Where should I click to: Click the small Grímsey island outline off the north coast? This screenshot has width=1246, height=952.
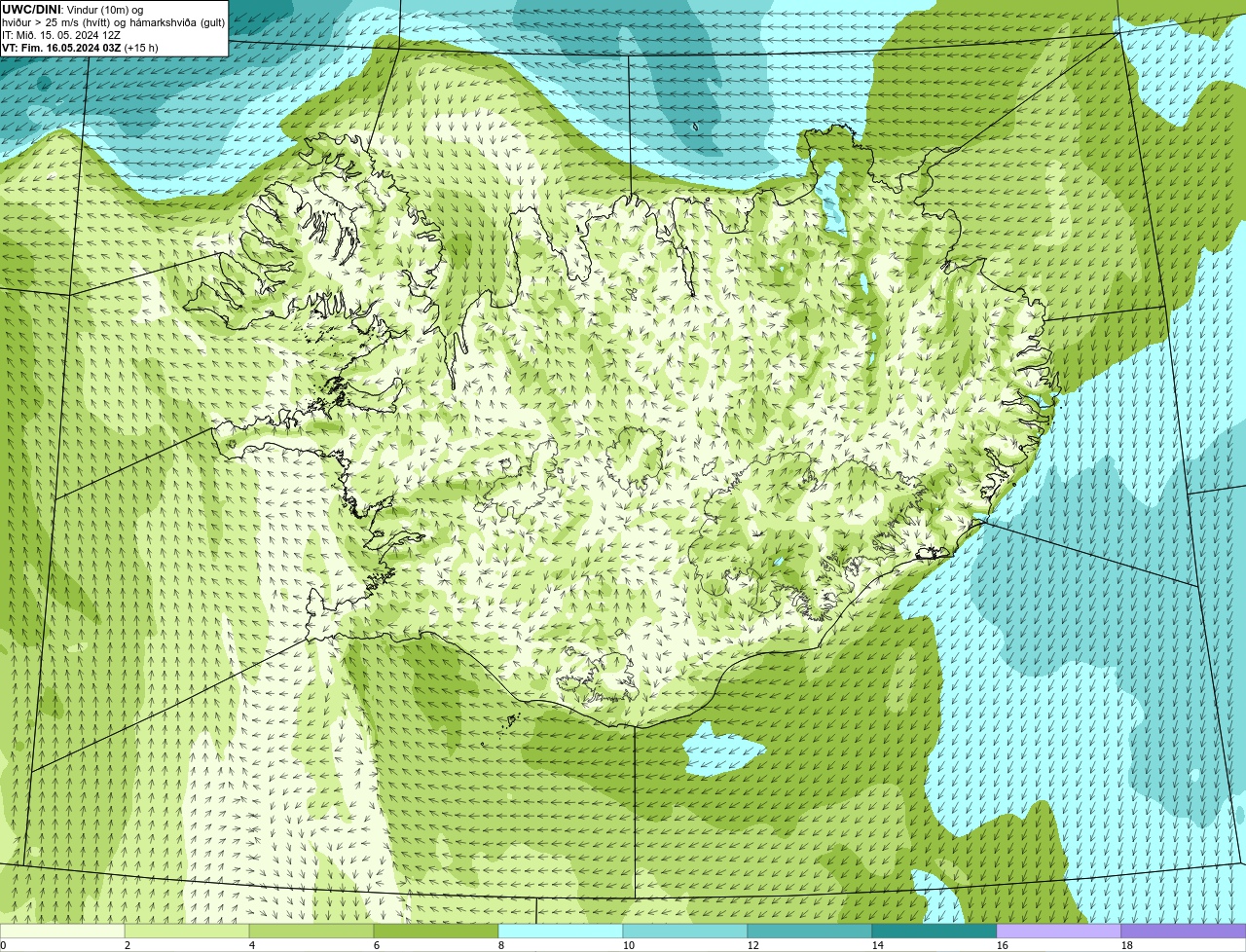click(695, 126)
